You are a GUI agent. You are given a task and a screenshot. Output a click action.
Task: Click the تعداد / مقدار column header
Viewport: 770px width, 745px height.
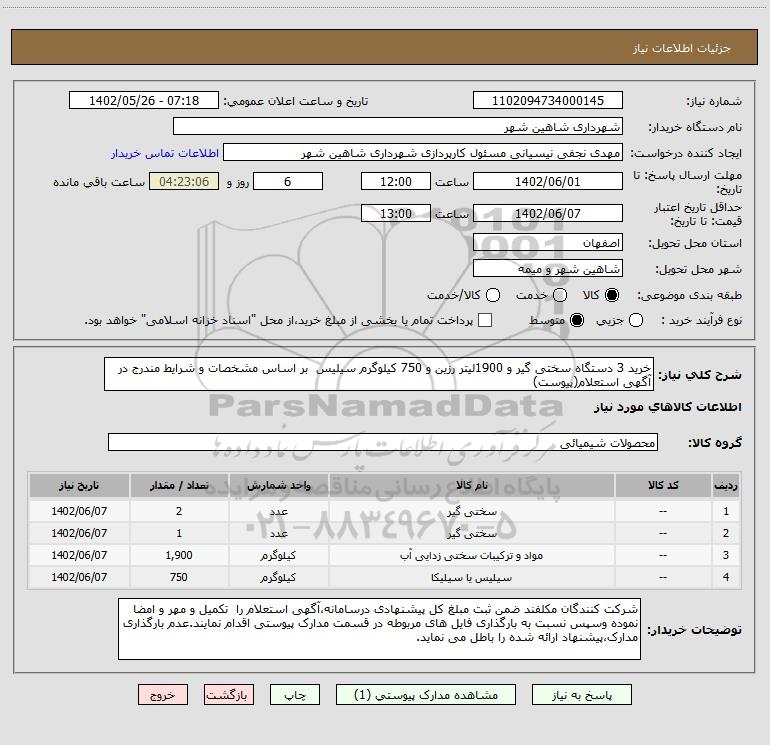pyautogui.click(x=179, y=485)
